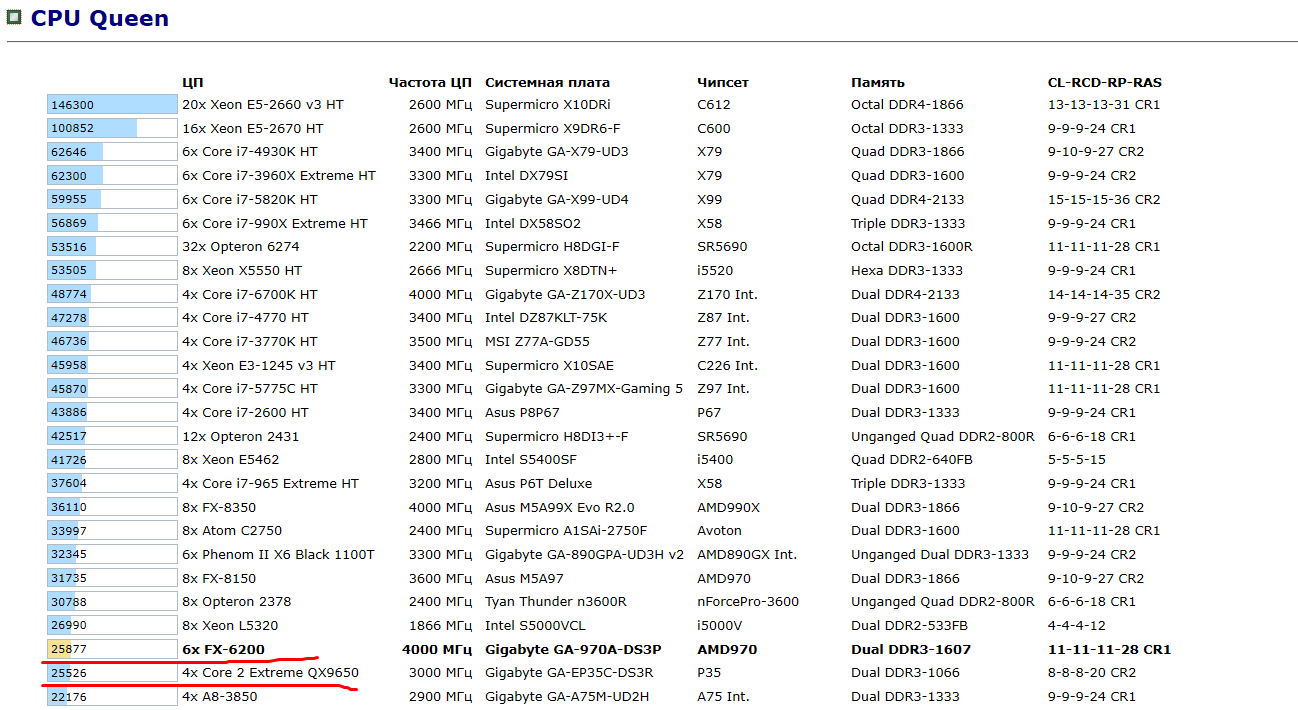This screenshot has height=710, width=1298.
Task: Select 4x Core i7-5775C HT
Action: [x=250, y=389]
